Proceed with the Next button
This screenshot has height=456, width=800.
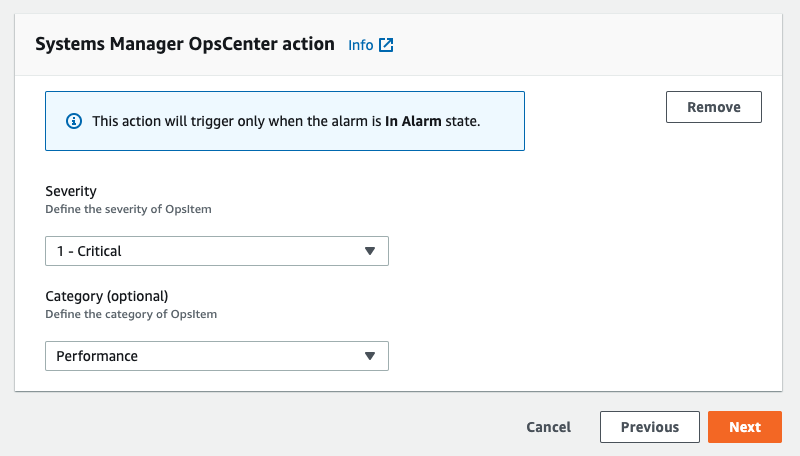(745, 427)
